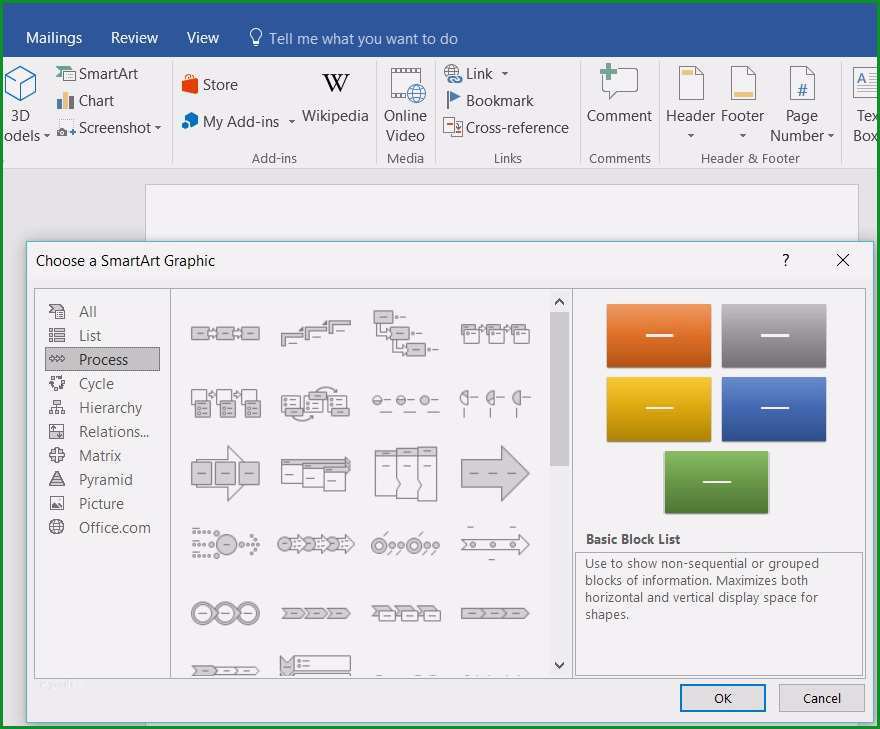Screen dimensions: 880x729
Task: Click green block in SmartArt preview
Action: [716, 483]
